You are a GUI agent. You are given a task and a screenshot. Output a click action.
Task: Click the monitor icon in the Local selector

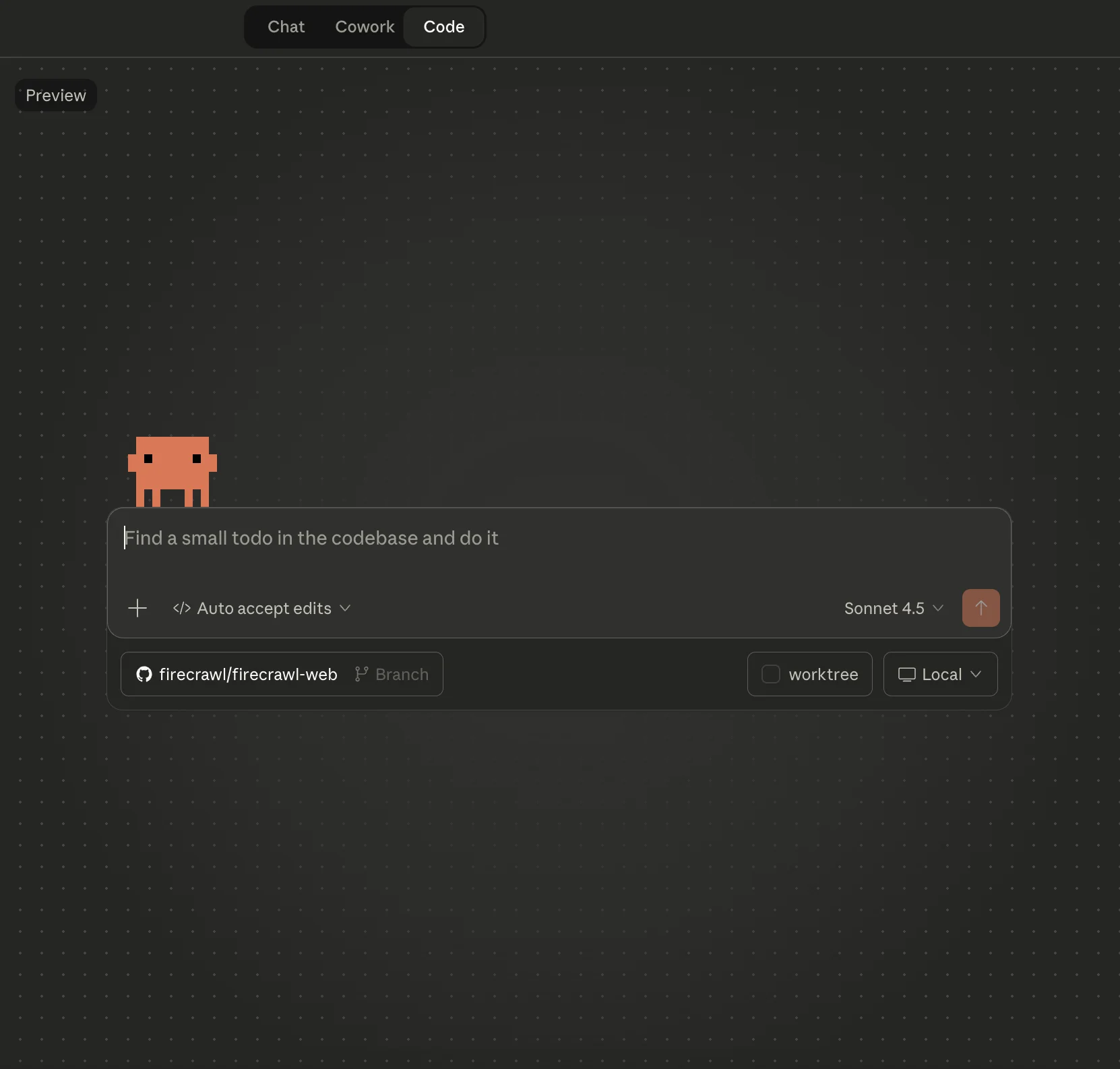point(907,674)
